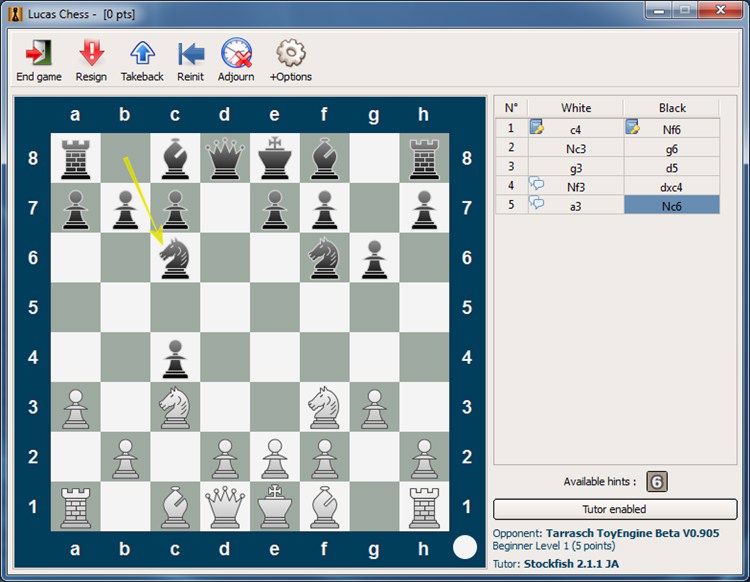
Task: Click the Black column header
Action: point(672,108)
